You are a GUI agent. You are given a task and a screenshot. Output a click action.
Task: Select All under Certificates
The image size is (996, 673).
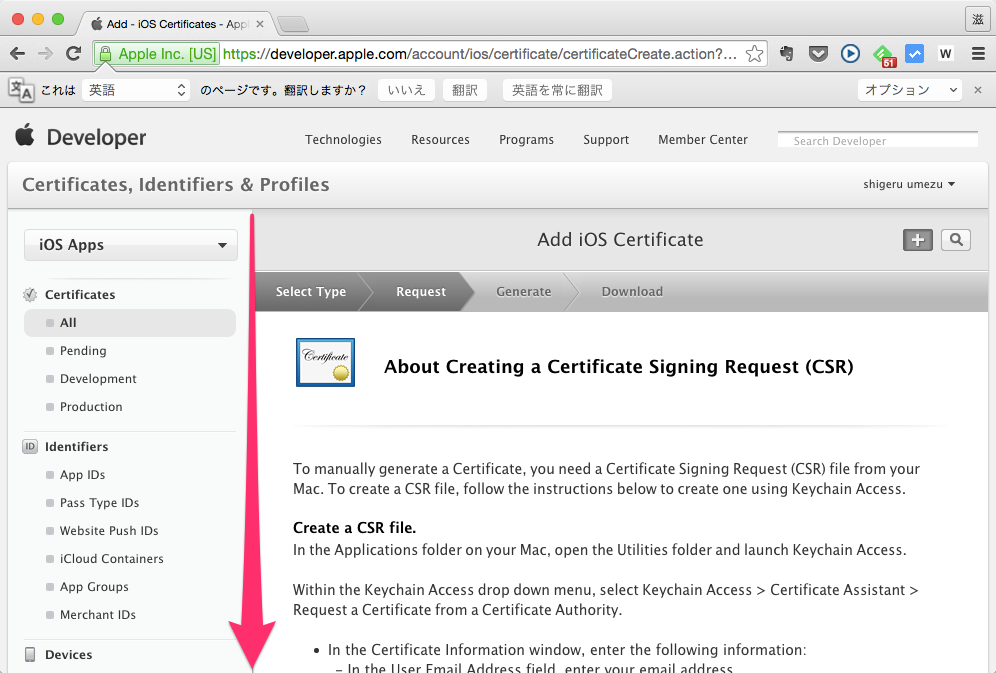(x=130, y=323)
